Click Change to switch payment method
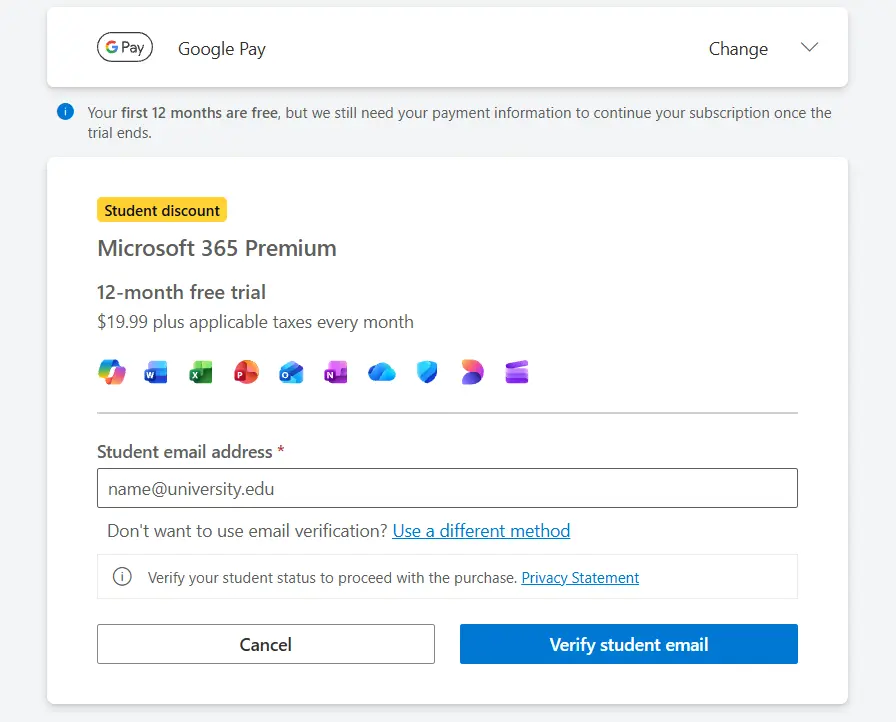Screen dimensions: 896x722 point(738,49)
